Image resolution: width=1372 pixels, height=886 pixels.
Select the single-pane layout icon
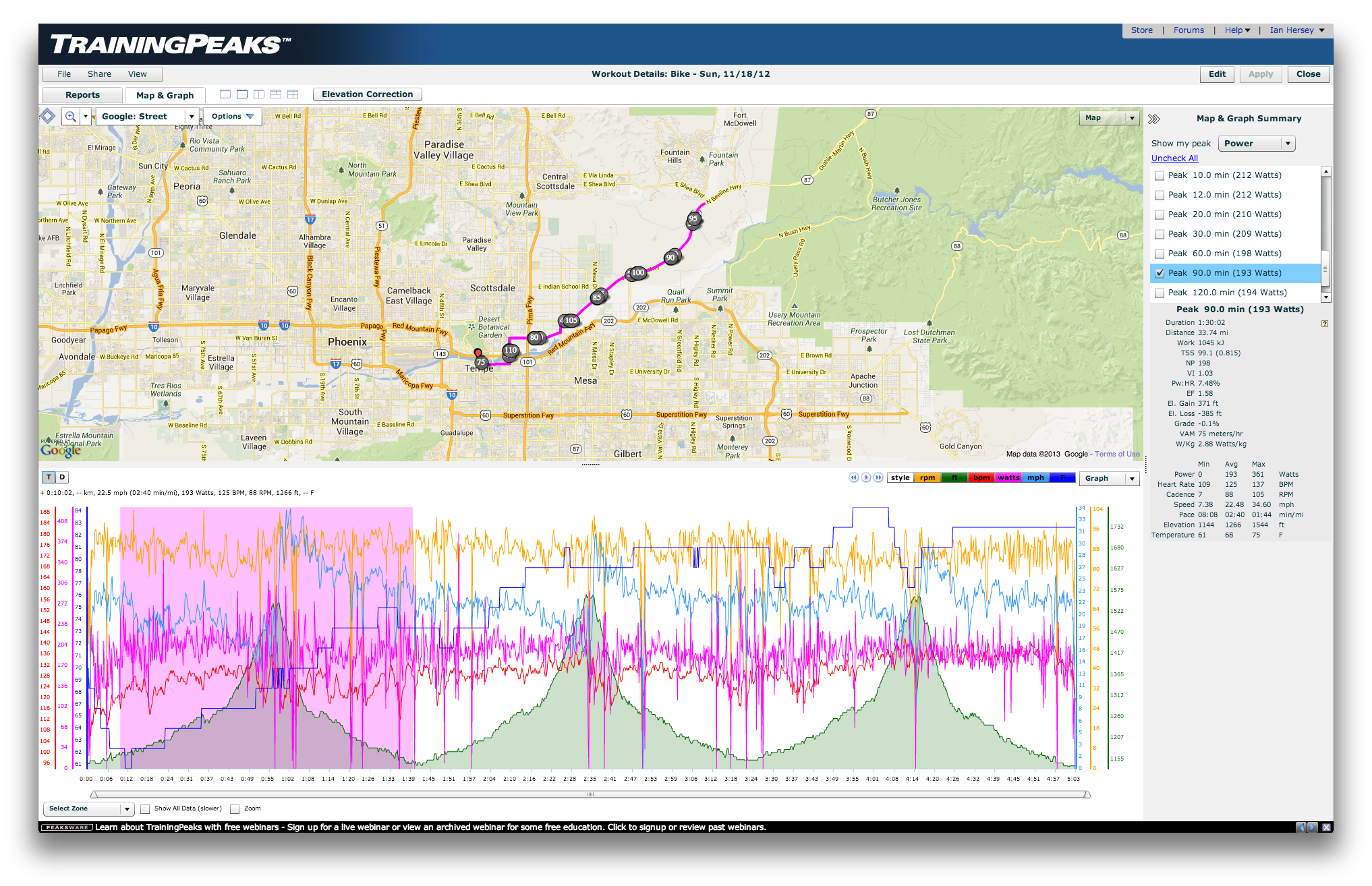(x=225, y=94)
